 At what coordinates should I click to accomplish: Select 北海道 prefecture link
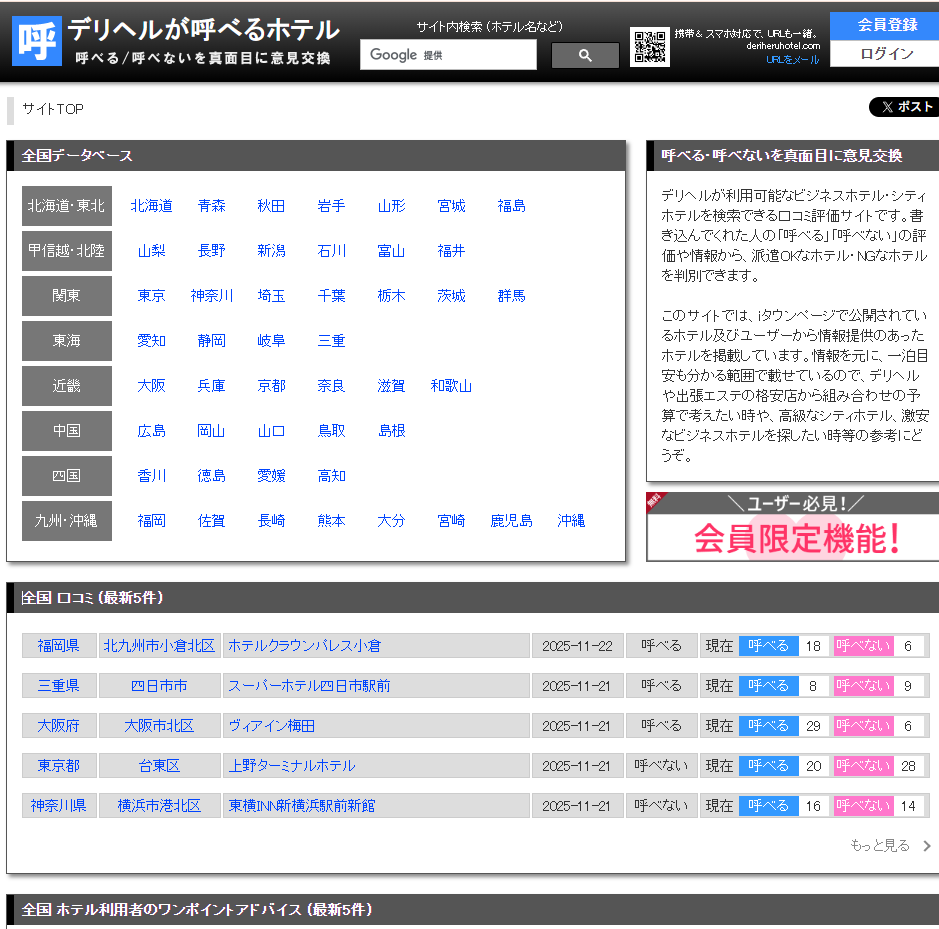click(x=151, y=206)
